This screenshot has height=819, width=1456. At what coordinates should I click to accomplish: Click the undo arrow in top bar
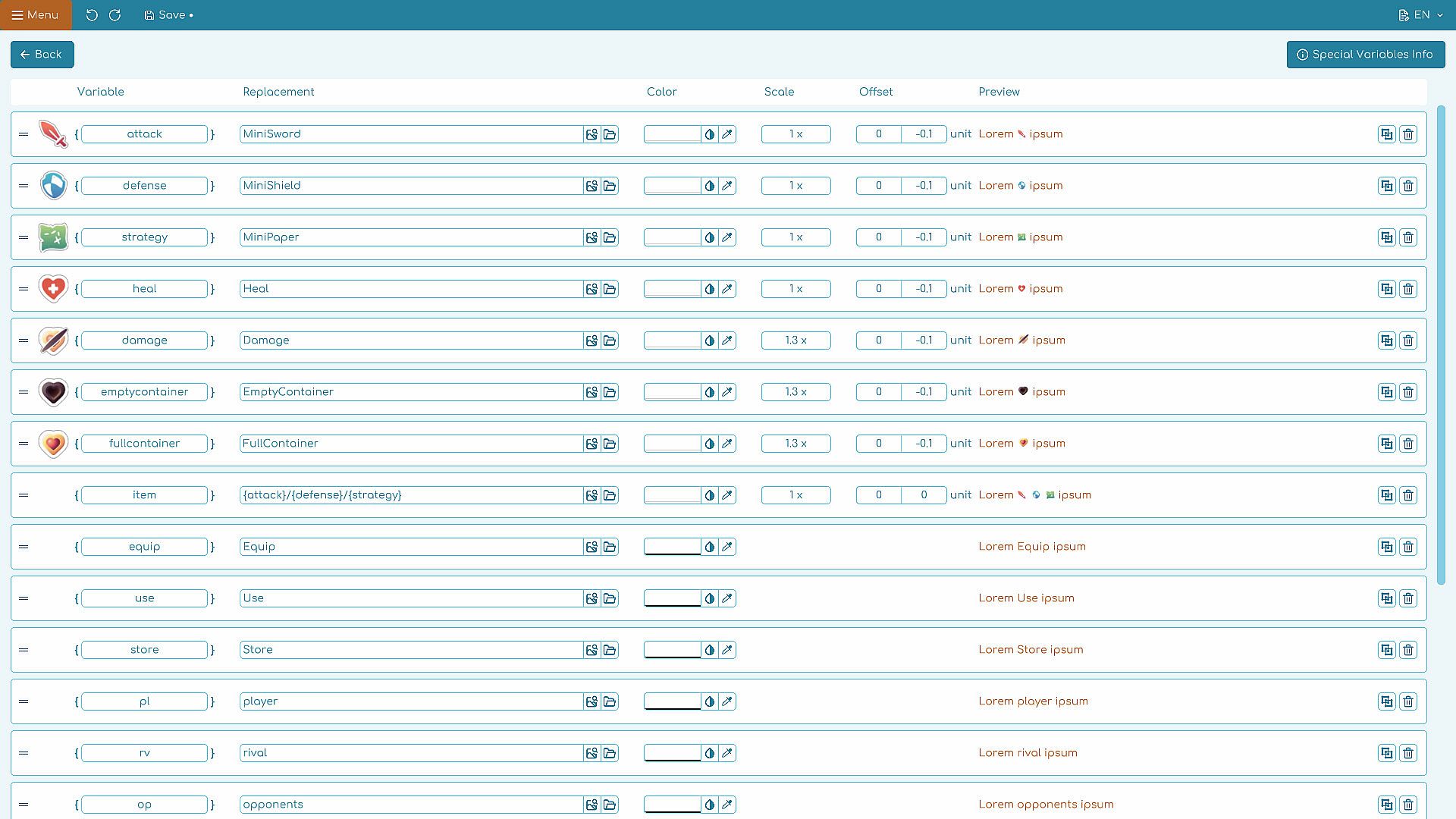[x=92, y=15]
